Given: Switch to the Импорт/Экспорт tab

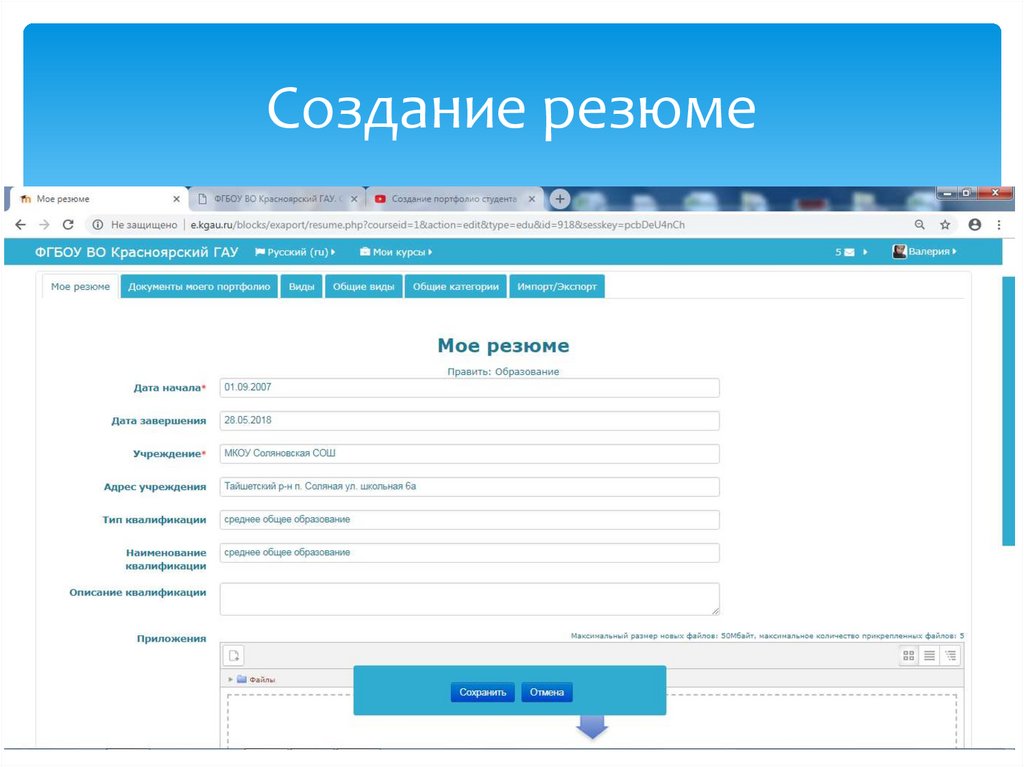Looking at the screenshot, I should (556, 286).
